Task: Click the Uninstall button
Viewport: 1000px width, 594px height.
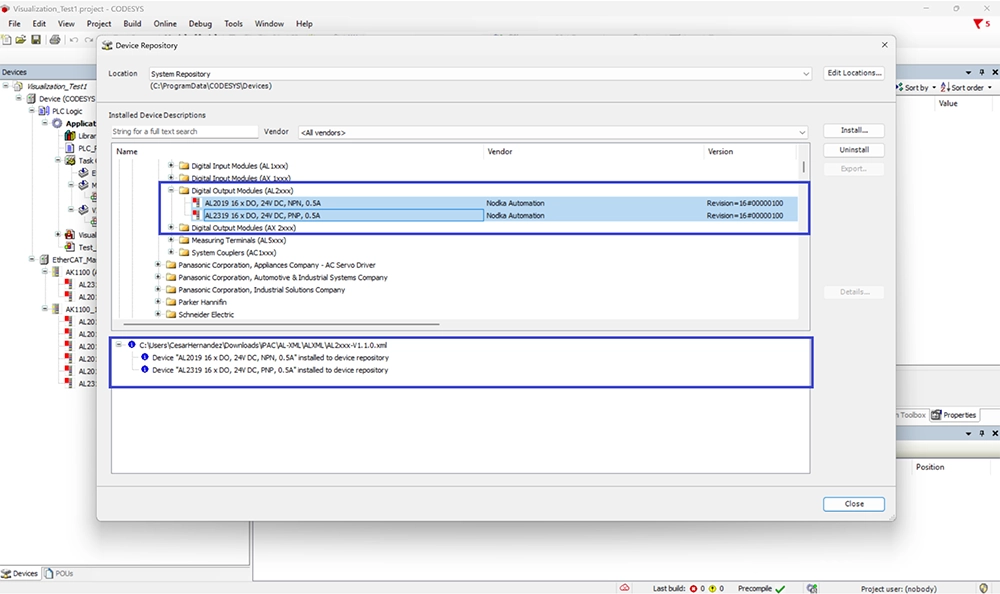Action: click(x=854, y=150)
